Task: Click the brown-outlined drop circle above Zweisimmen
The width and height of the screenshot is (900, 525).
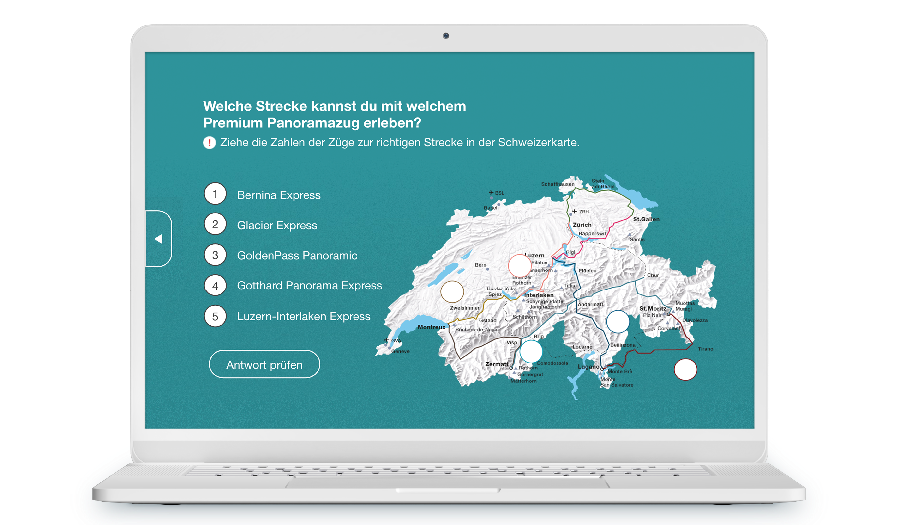Action: 452,291
